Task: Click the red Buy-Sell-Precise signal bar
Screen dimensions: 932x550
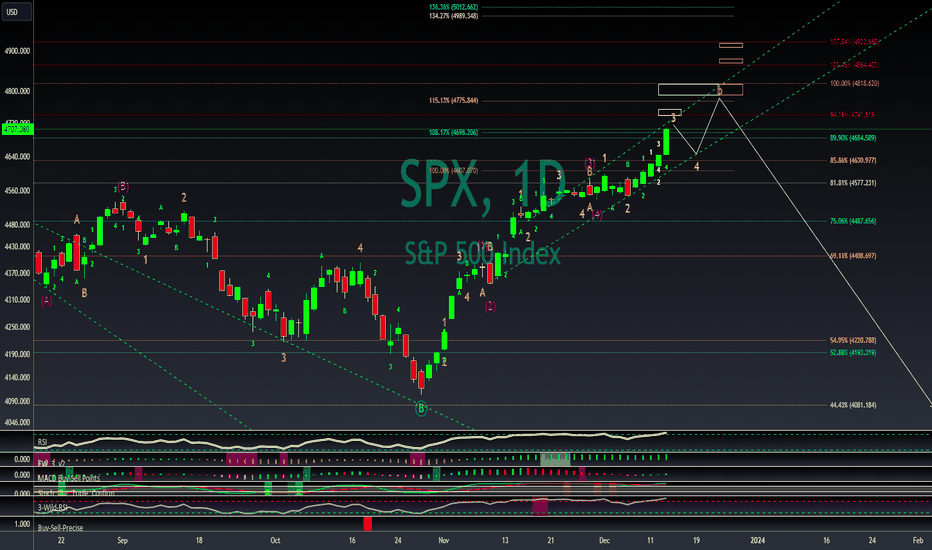Action: point(367,524)
